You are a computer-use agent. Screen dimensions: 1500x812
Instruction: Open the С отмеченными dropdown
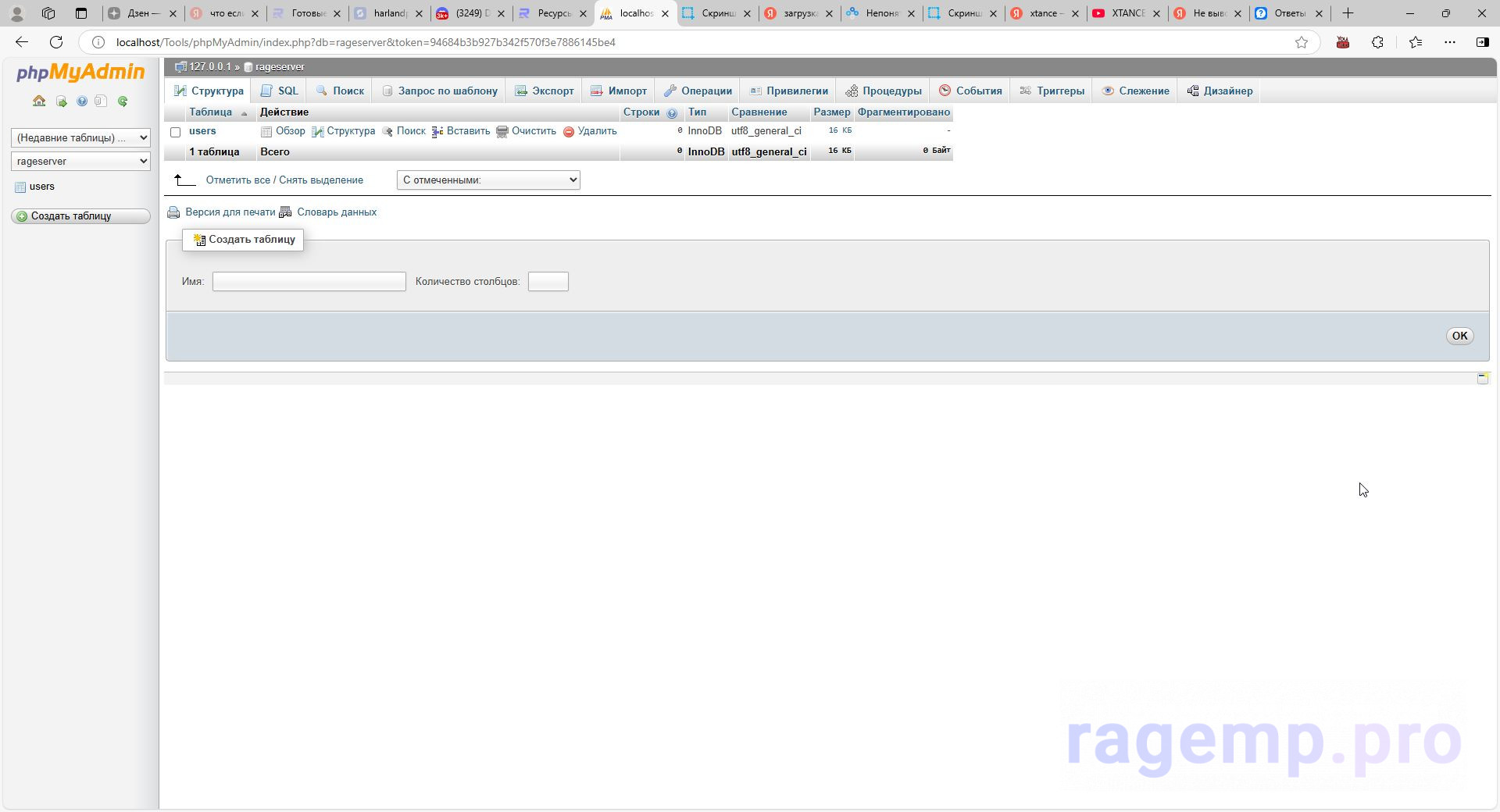click(488, 180)
